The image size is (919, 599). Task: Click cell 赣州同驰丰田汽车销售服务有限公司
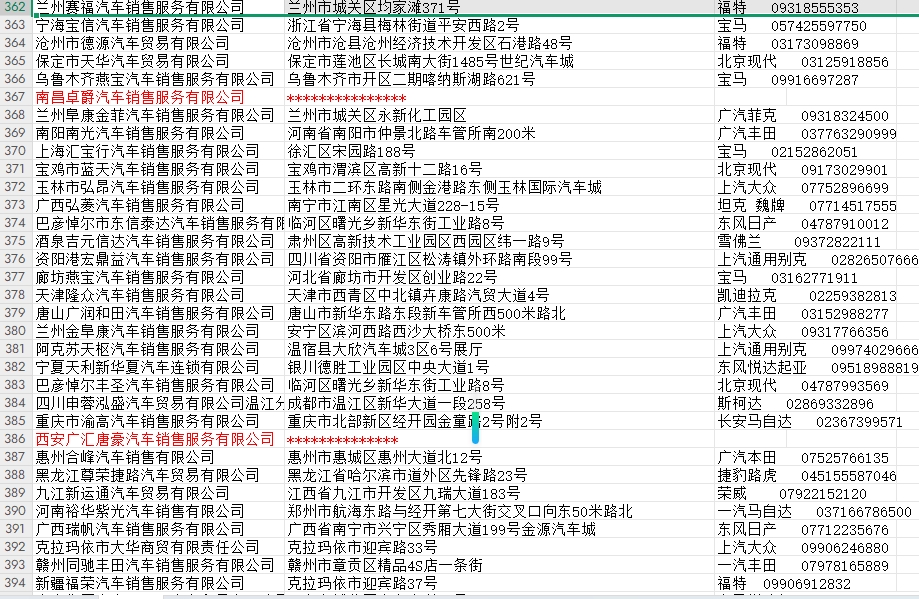(x=155, y=565)
